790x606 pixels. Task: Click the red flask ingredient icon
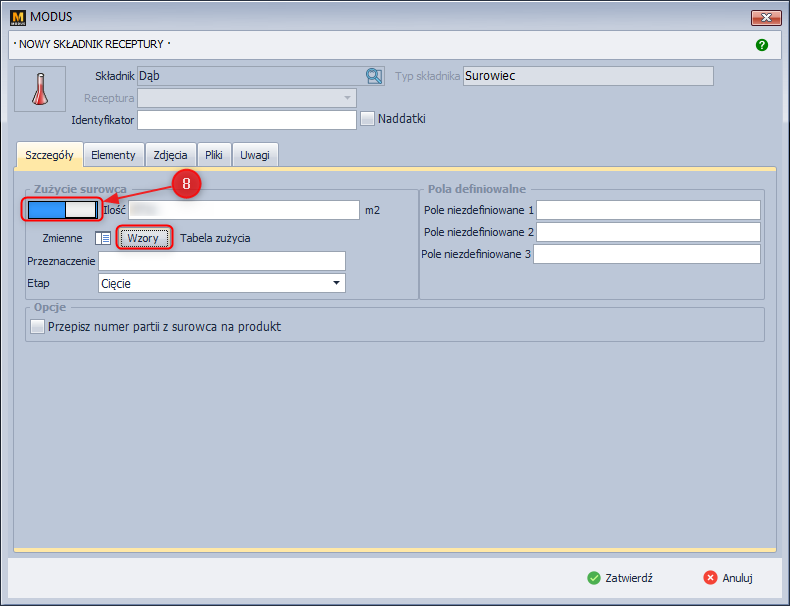40,89
